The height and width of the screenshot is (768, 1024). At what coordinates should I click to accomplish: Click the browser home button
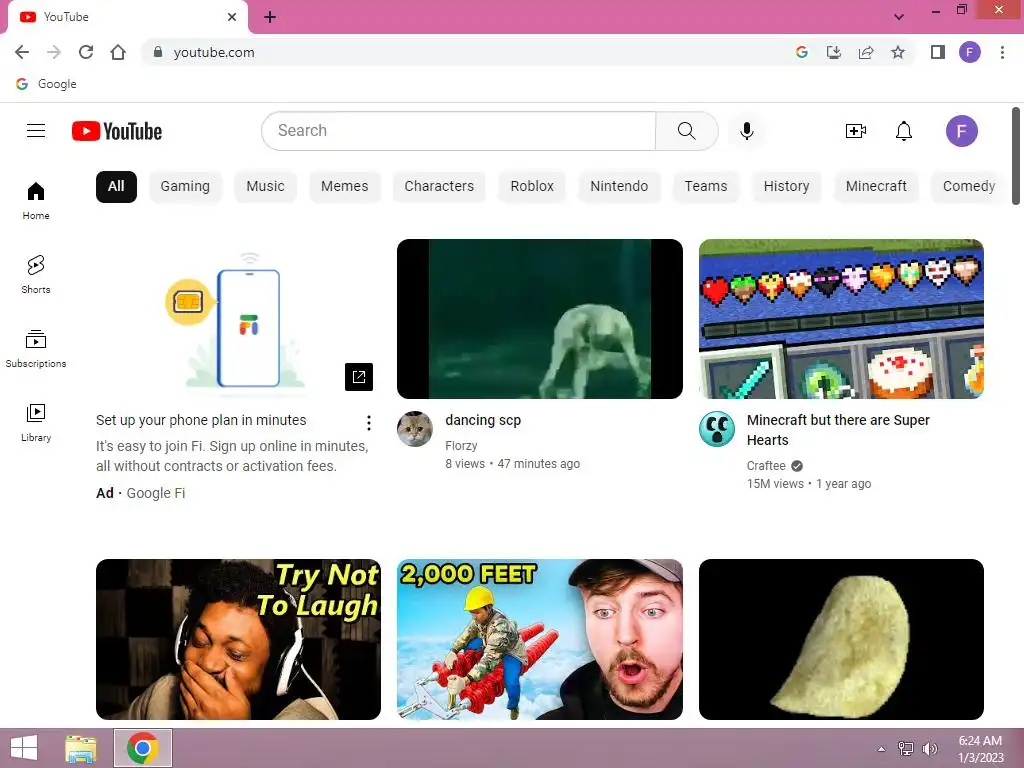pyautogui.click(x=118, y=52)
